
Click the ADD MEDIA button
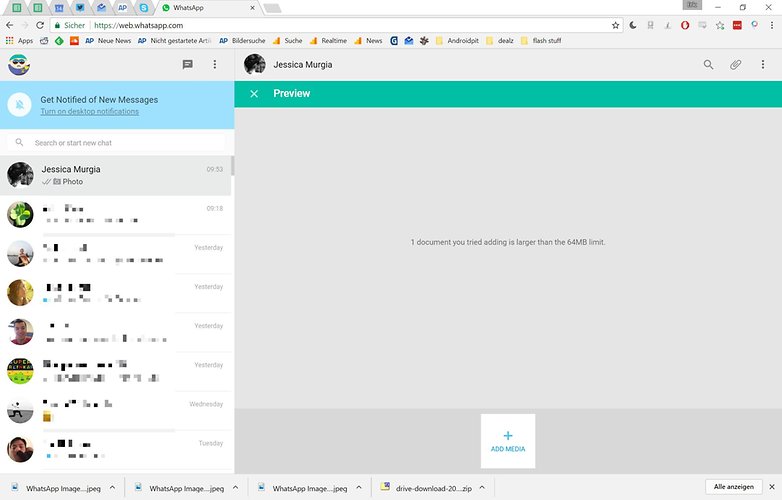[x=508, y=441]
